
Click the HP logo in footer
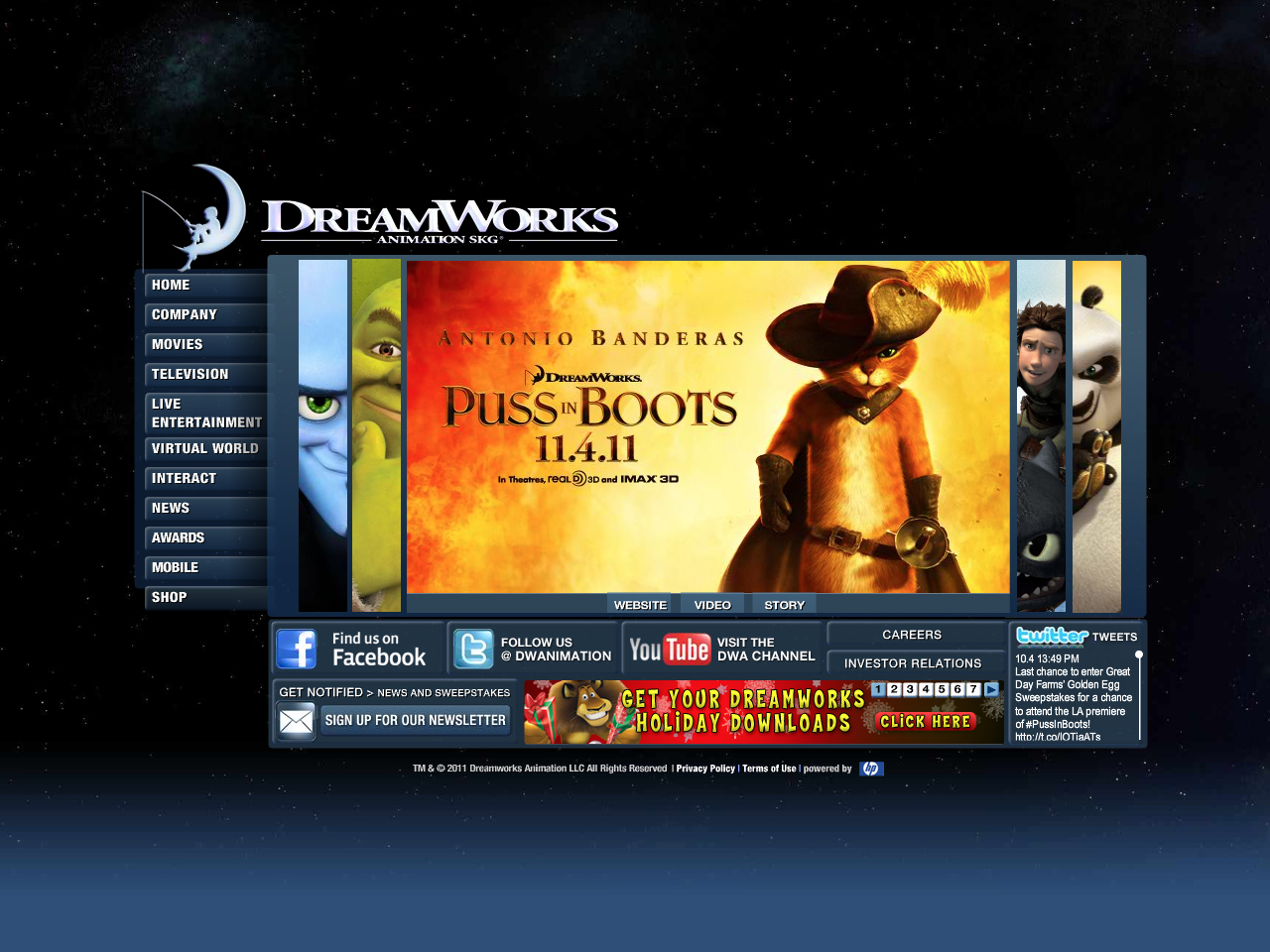click(871, 769)
